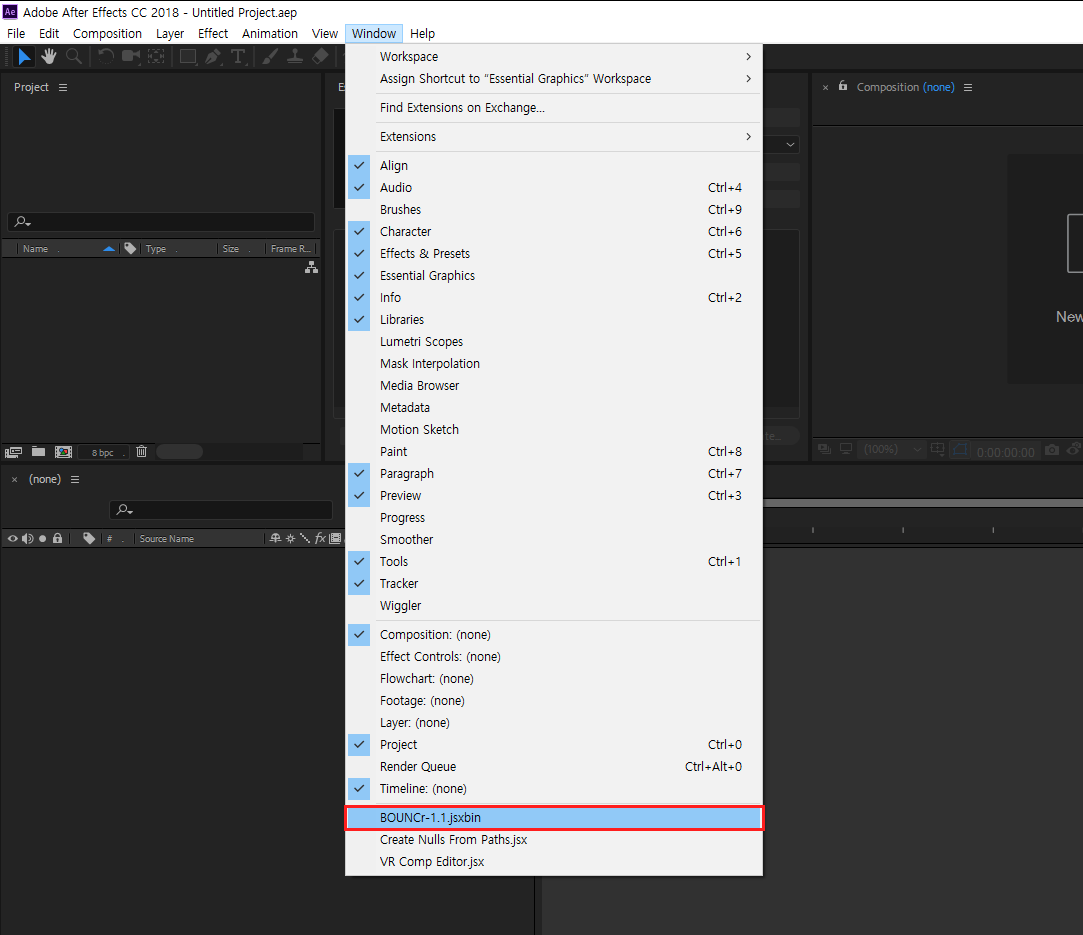This screenshot has height=935, width=1083.
Task: Open Interpret Footage in Project panel
Action: [13, 452]
